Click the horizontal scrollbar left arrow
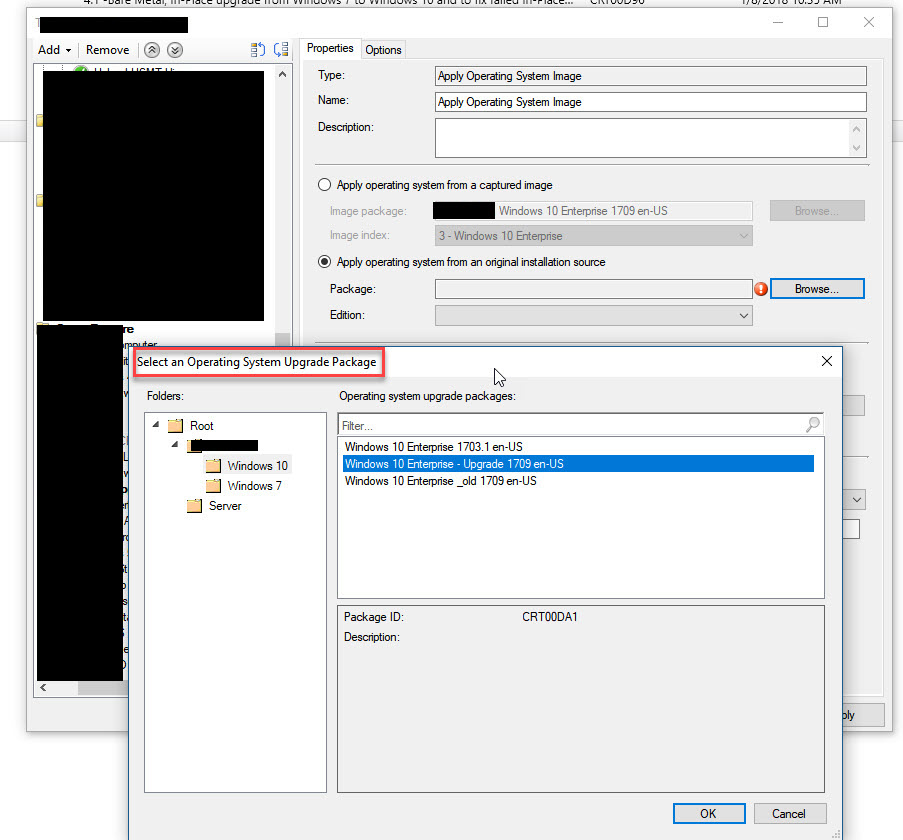 (43, 687)
